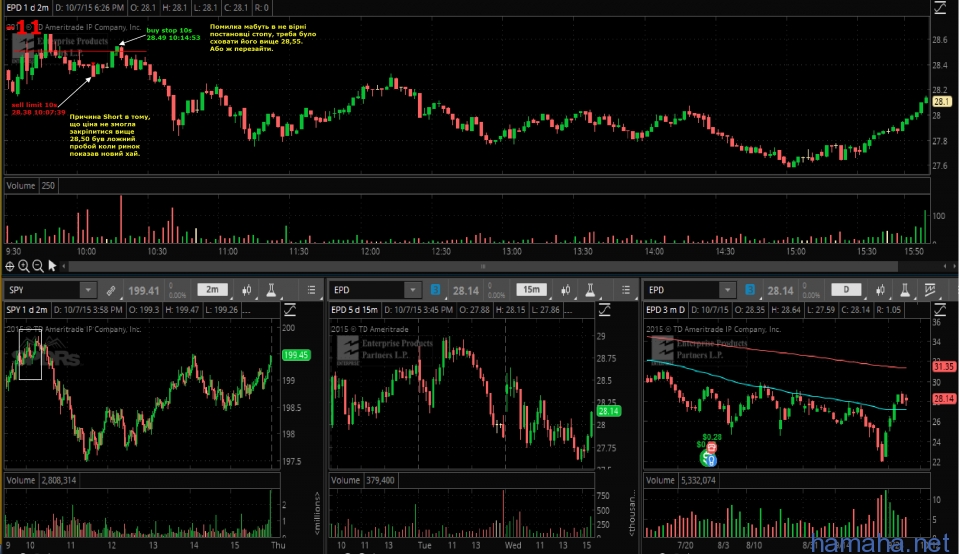Click the sell limit 10s annotation on main chart
This screenshot has height=554, width=960.
[38, 108]
